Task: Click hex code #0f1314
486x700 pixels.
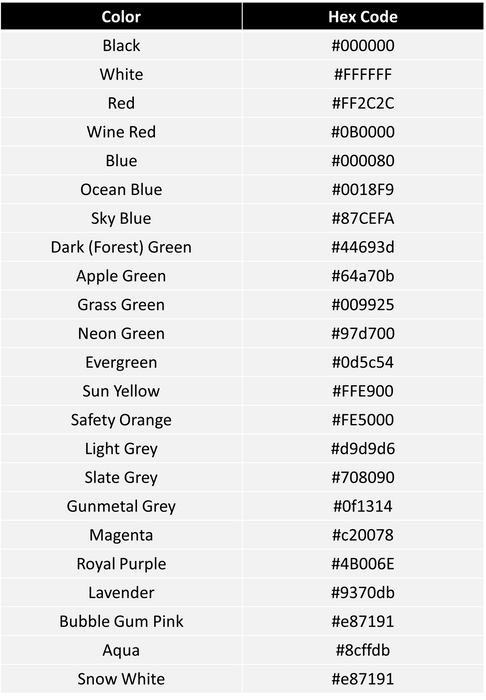Action: (363, 506)
